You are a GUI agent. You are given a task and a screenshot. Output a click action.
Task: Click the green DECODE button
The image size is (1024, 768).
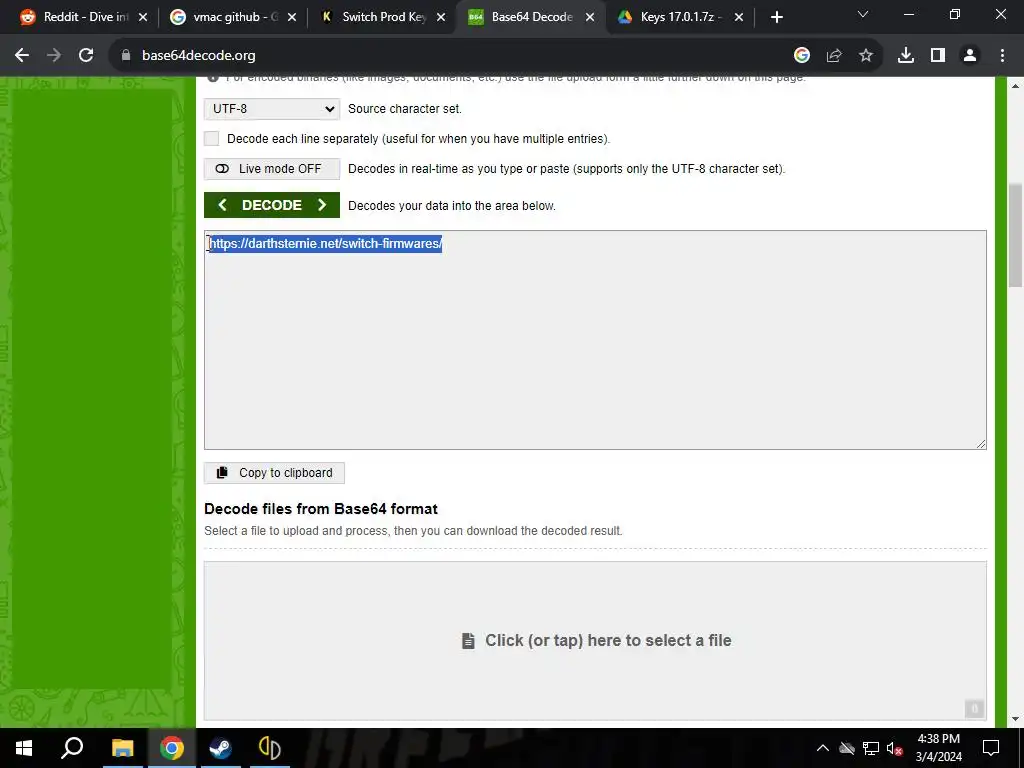272,205
